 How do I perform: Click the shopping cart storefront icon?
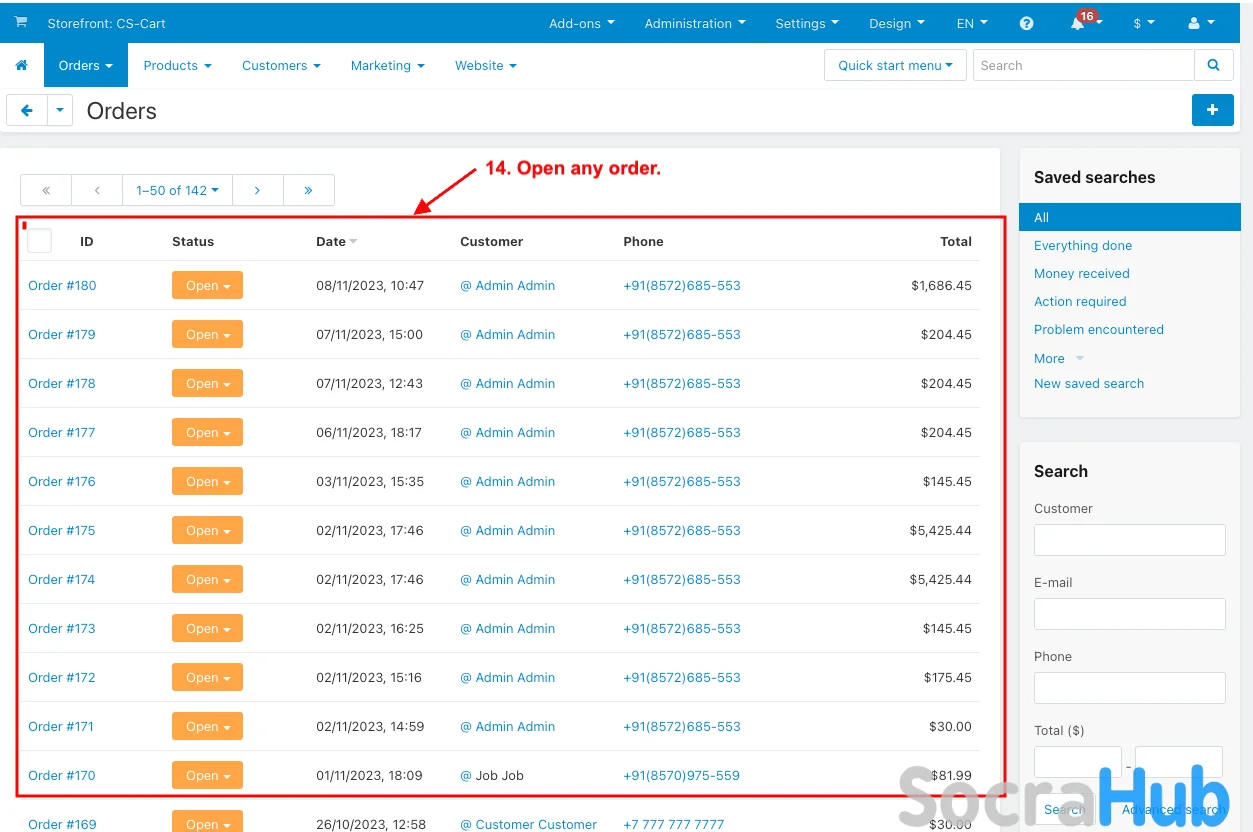click(20, 22)
